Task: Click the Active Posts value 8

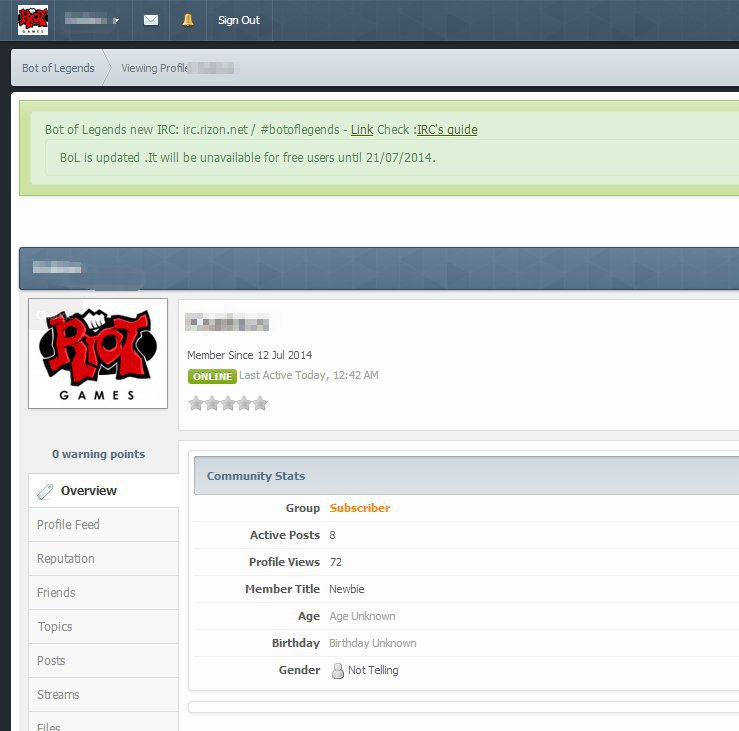Action: point(332,535)
